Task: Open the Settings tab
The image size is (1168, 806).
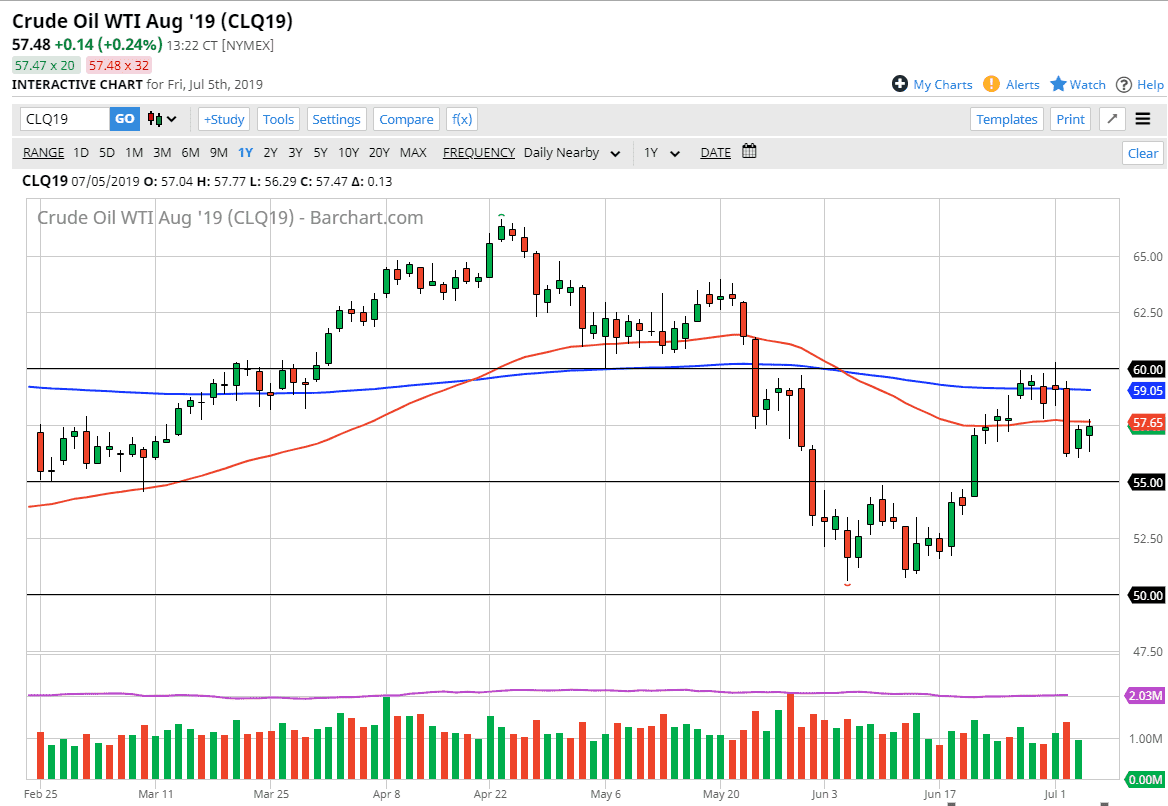Action: [336, 118]
